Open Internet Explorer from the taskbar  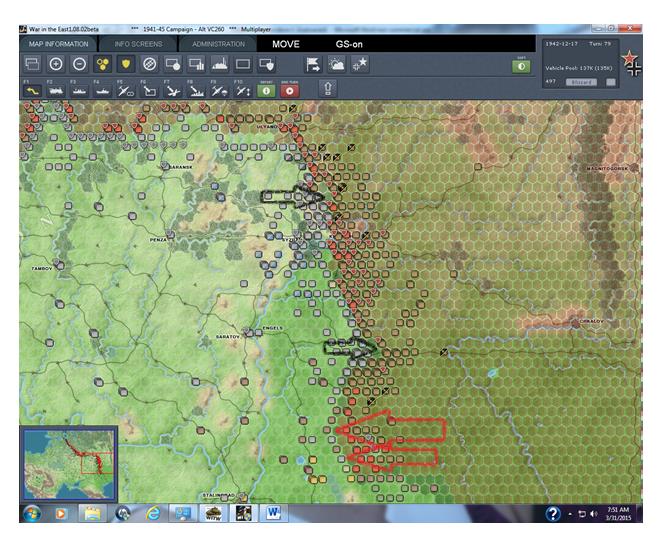point(153,514)
